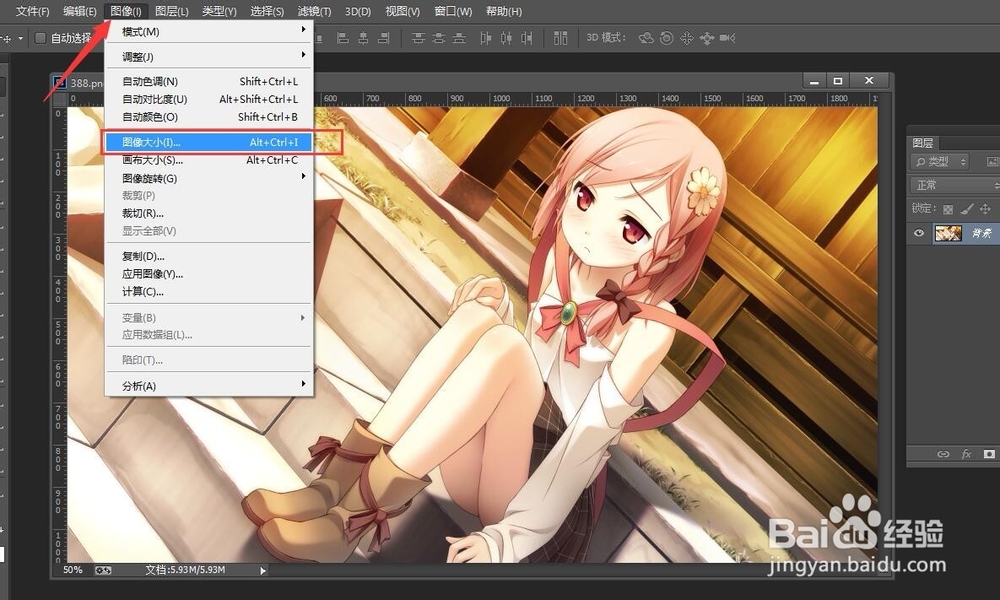
Task: Switch to the 图层 panel tab
Action: pyautogui.click(x=923, y=143)
